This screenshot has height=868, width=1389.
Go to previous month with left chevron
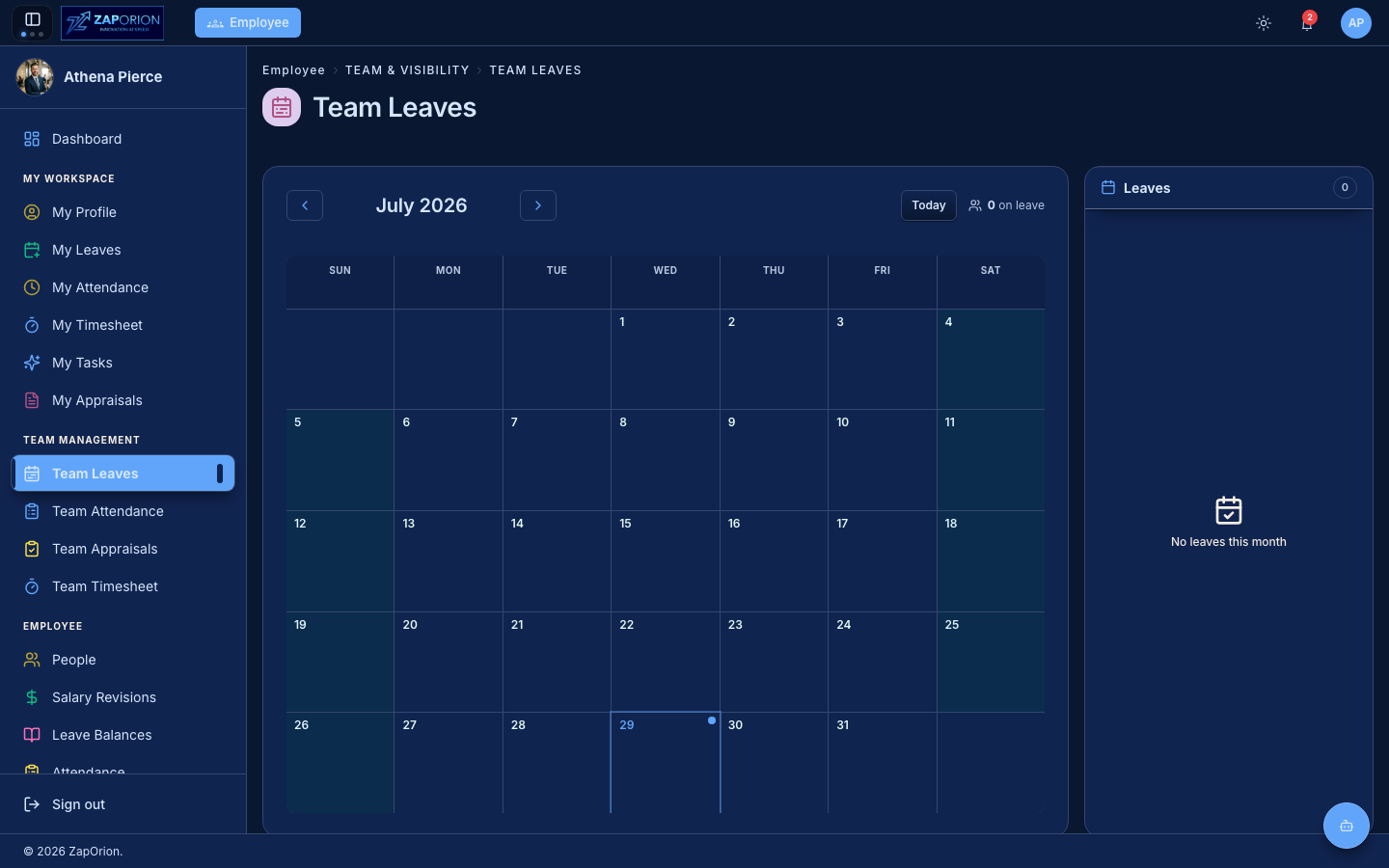(x=305, y=205)
